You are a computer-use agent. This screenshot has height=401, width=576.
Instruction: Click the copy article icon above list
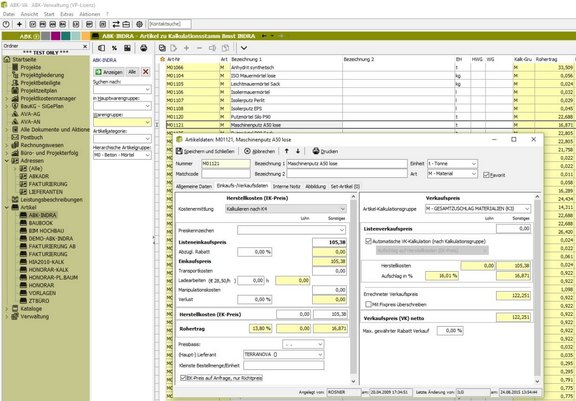(162, 48)
